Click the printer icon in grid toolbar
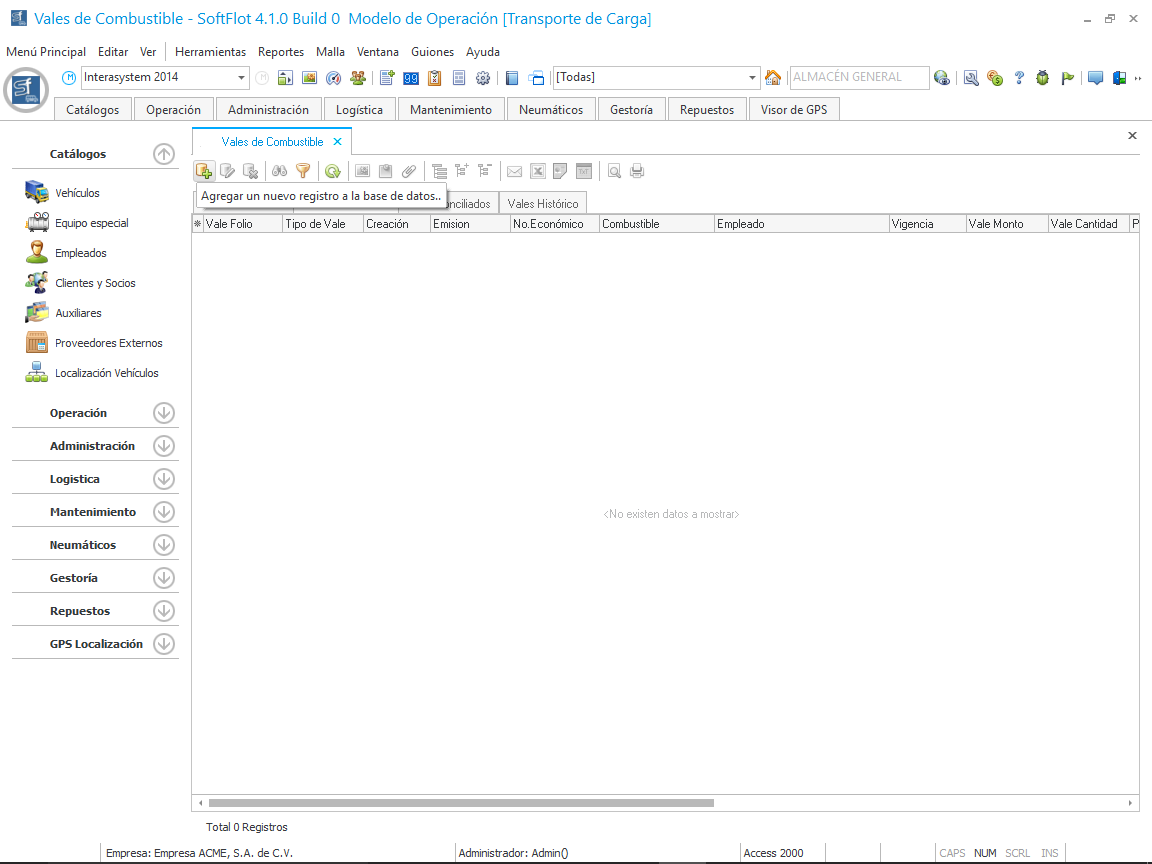The height and width of the screenshot is (864, 1152). pyautogui.click(x=637, y=171)
